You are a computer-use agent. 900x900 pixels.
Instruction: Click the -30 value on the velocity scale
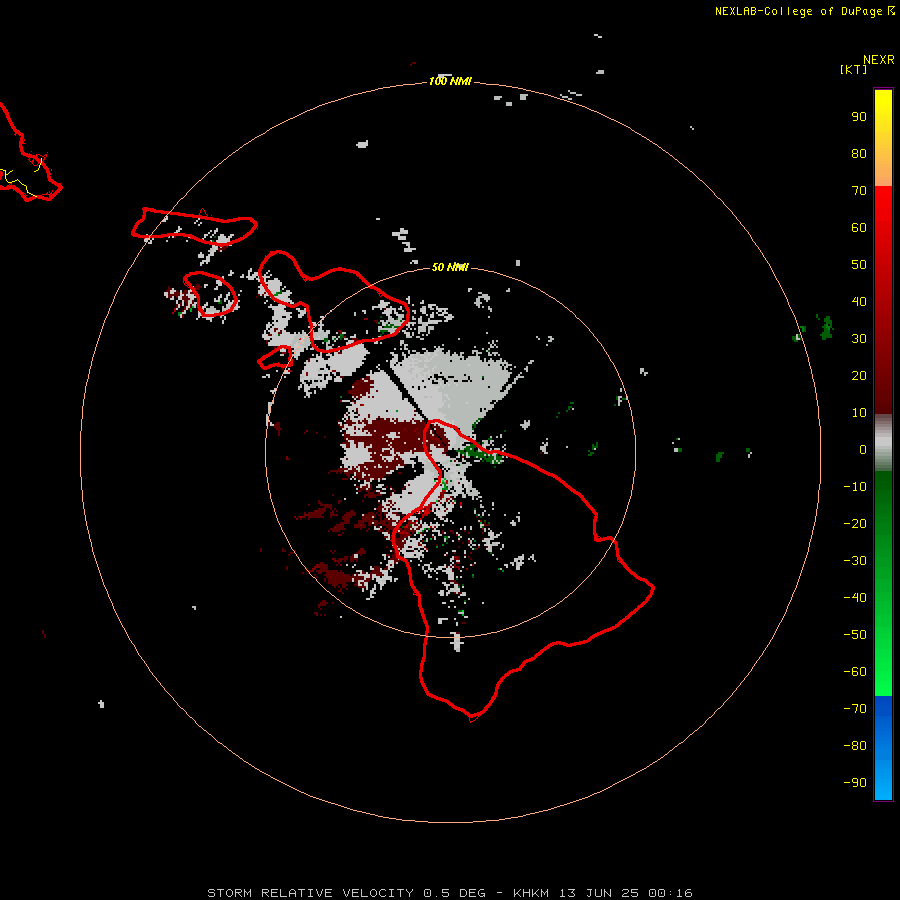(855, 561)
